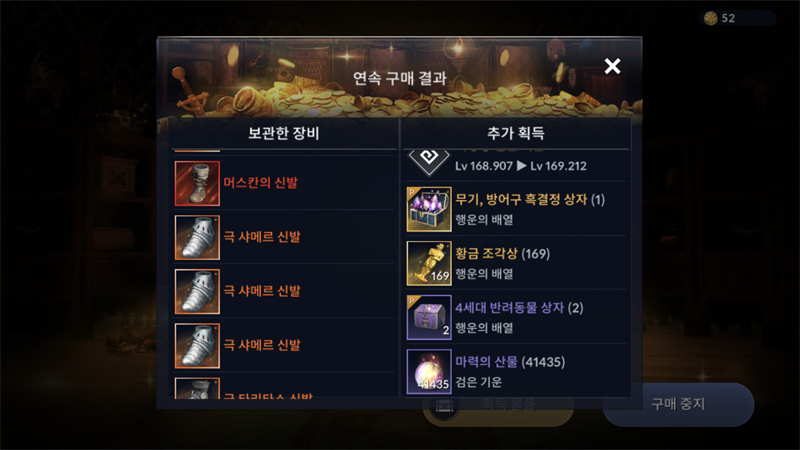
Task: Select the third 극 샤메르 신발 icon
Action: point(197,345)
